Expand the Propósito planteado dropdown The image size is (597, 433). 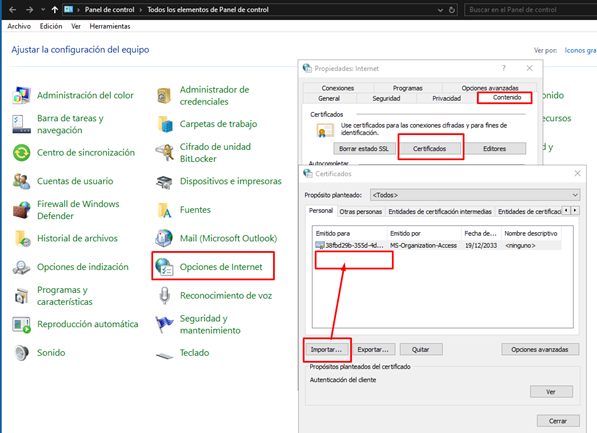[x=575, y=195]
